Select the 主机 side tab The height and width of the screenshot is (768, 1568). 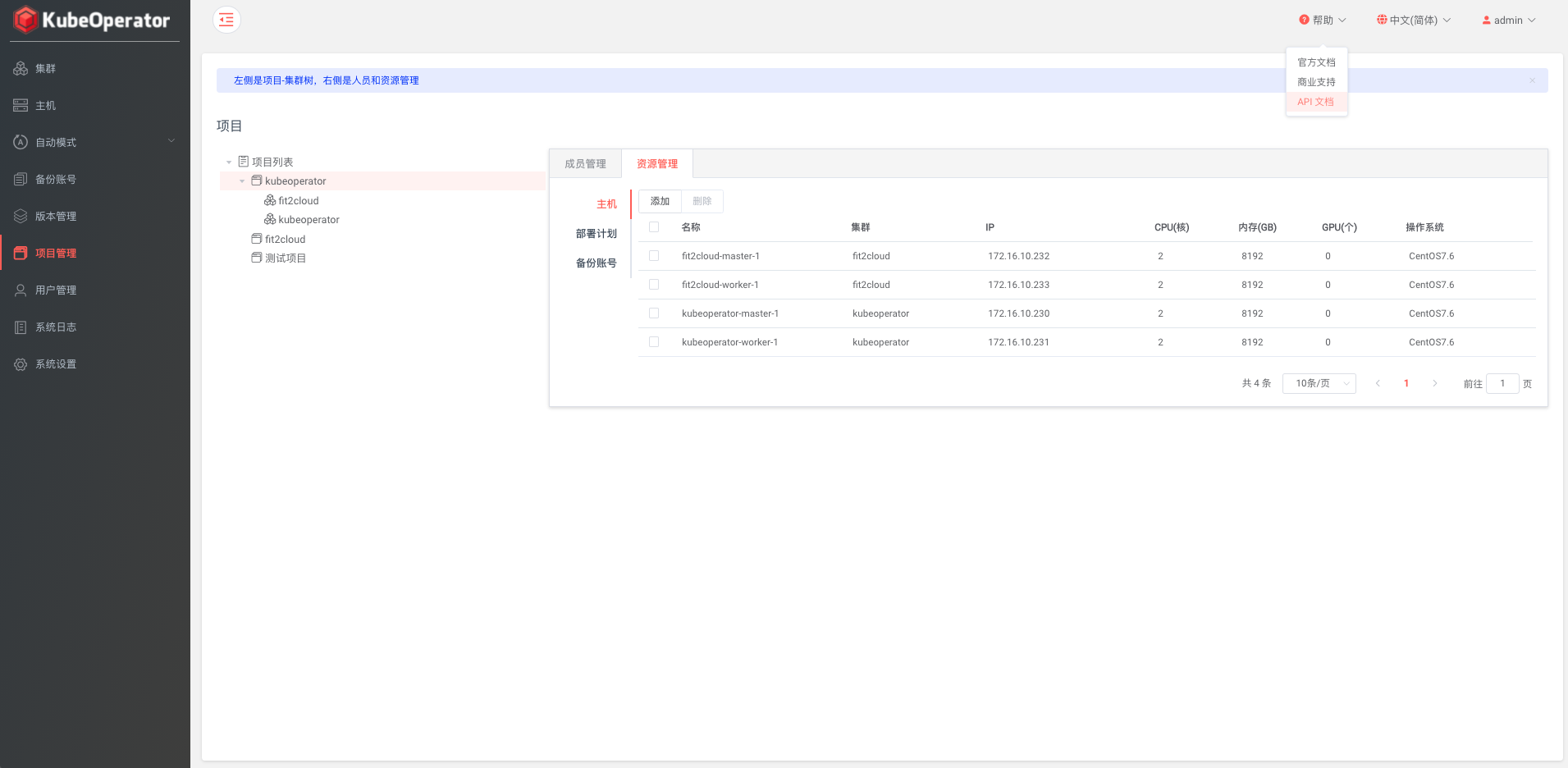(606, 204)
